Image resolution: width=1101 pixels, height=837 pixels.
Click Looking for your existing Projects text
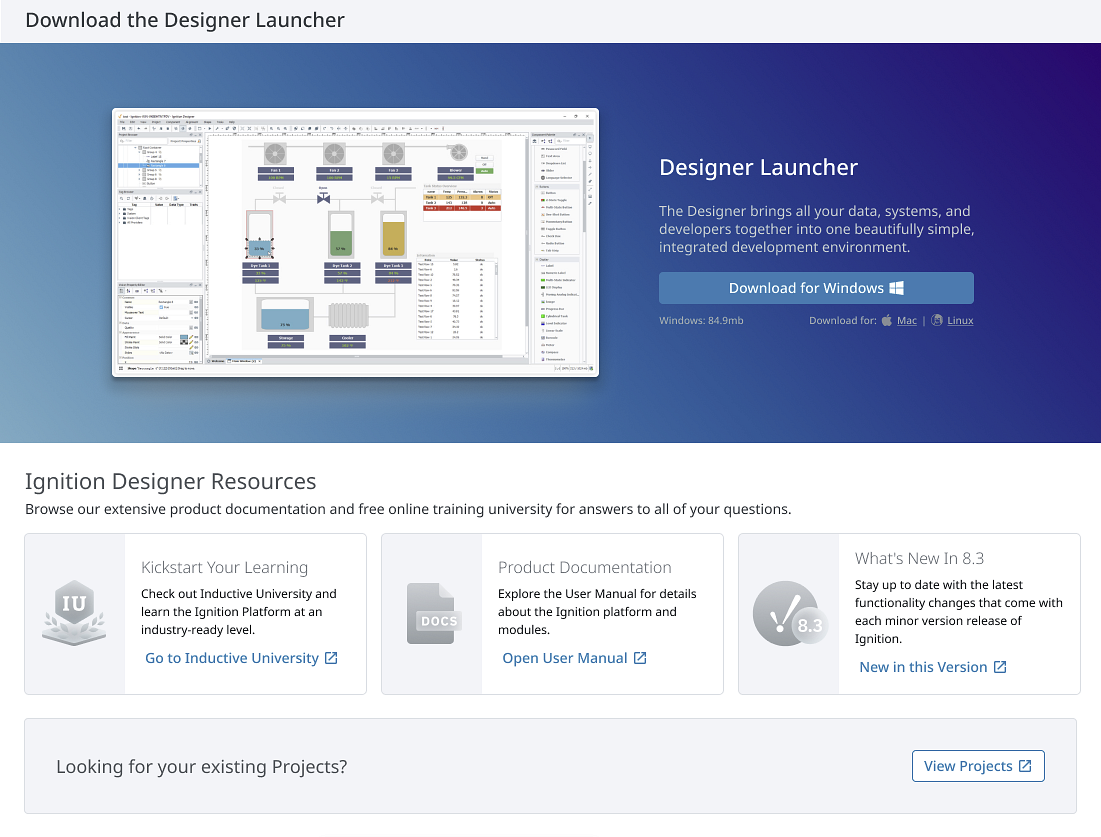pyautogui.click(x=202, y=766)
